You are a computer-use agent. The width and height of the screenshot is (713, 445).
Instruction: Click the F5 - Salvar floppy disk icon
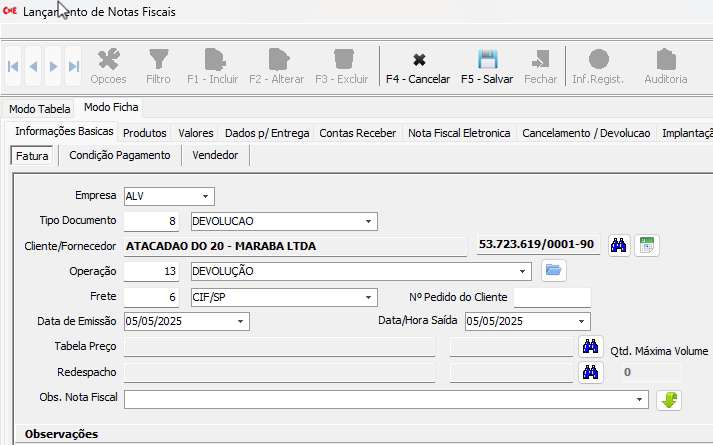(x=487, y=58)
